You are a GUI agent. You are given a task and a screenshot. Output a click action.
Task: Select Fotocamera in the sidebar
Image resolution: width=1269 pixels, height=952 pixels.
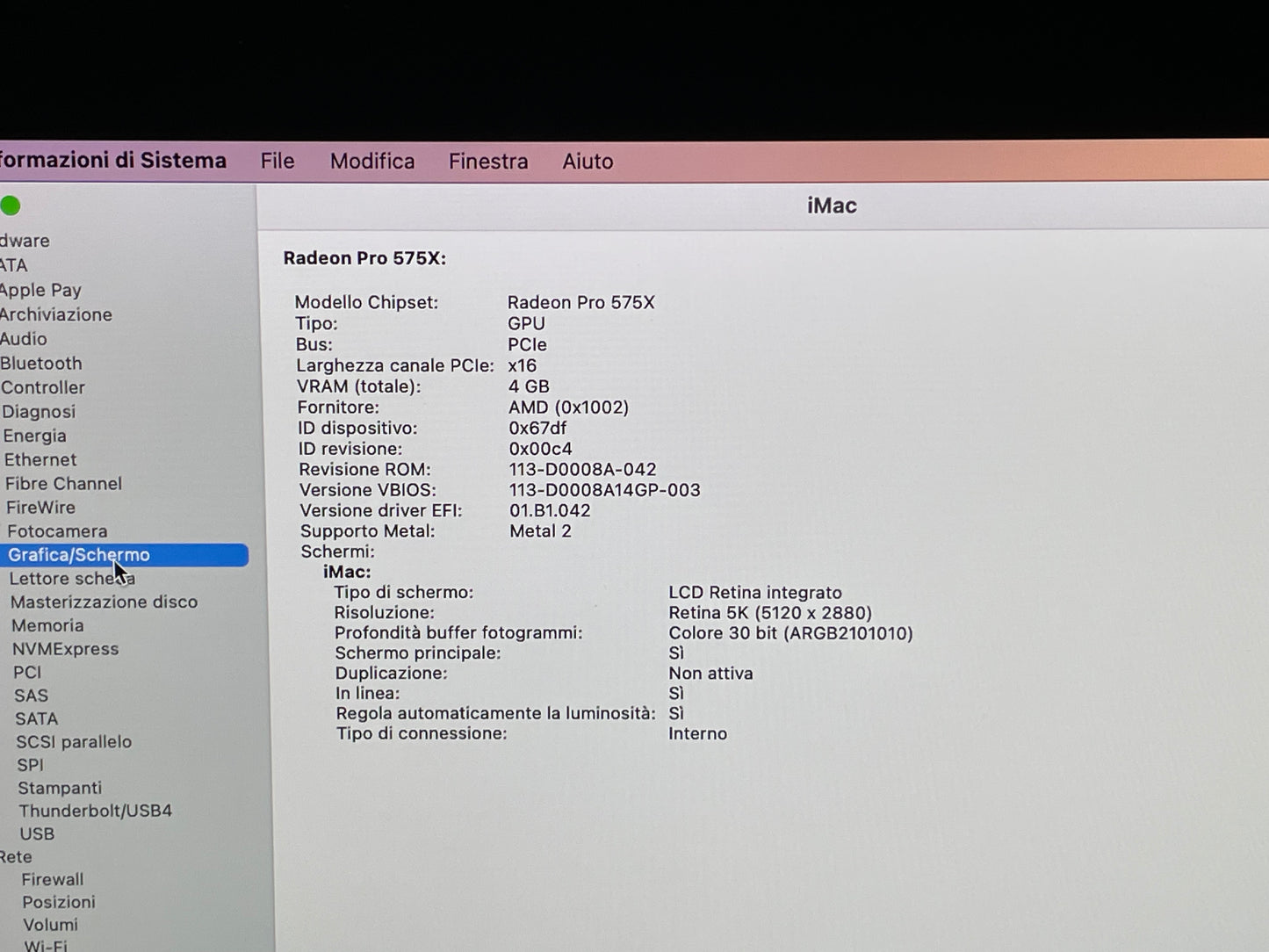(x=57, y=531)
